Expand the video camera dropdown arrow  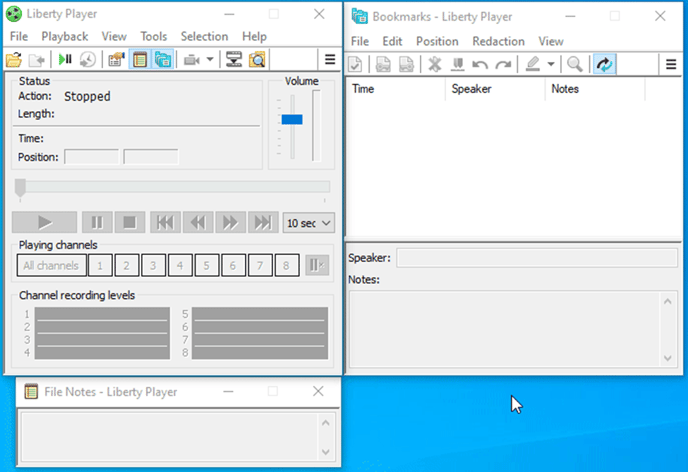pos(210,60)
